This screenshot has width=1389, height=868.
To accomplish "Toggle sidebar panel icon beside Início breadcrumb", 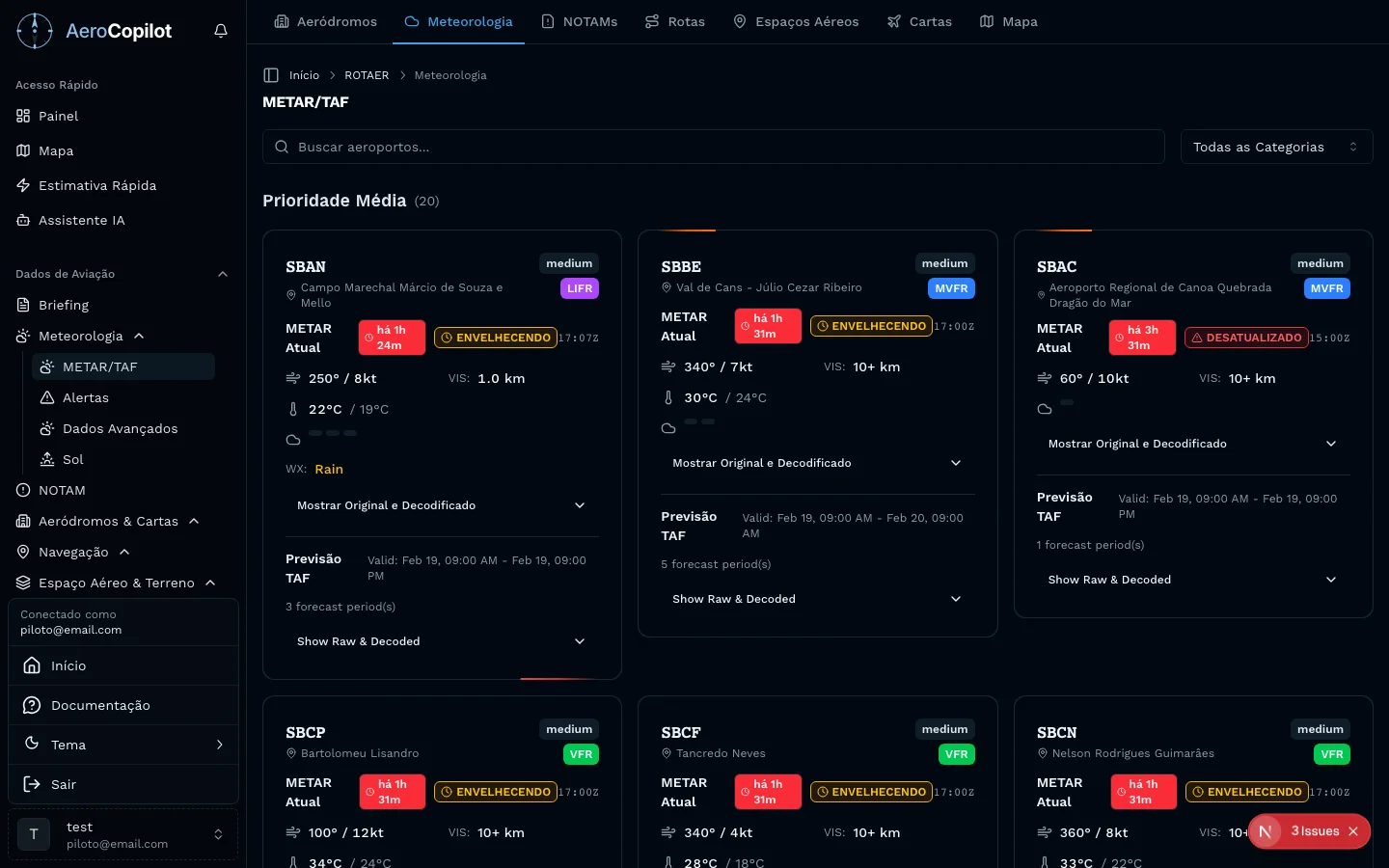I will 271,75.
